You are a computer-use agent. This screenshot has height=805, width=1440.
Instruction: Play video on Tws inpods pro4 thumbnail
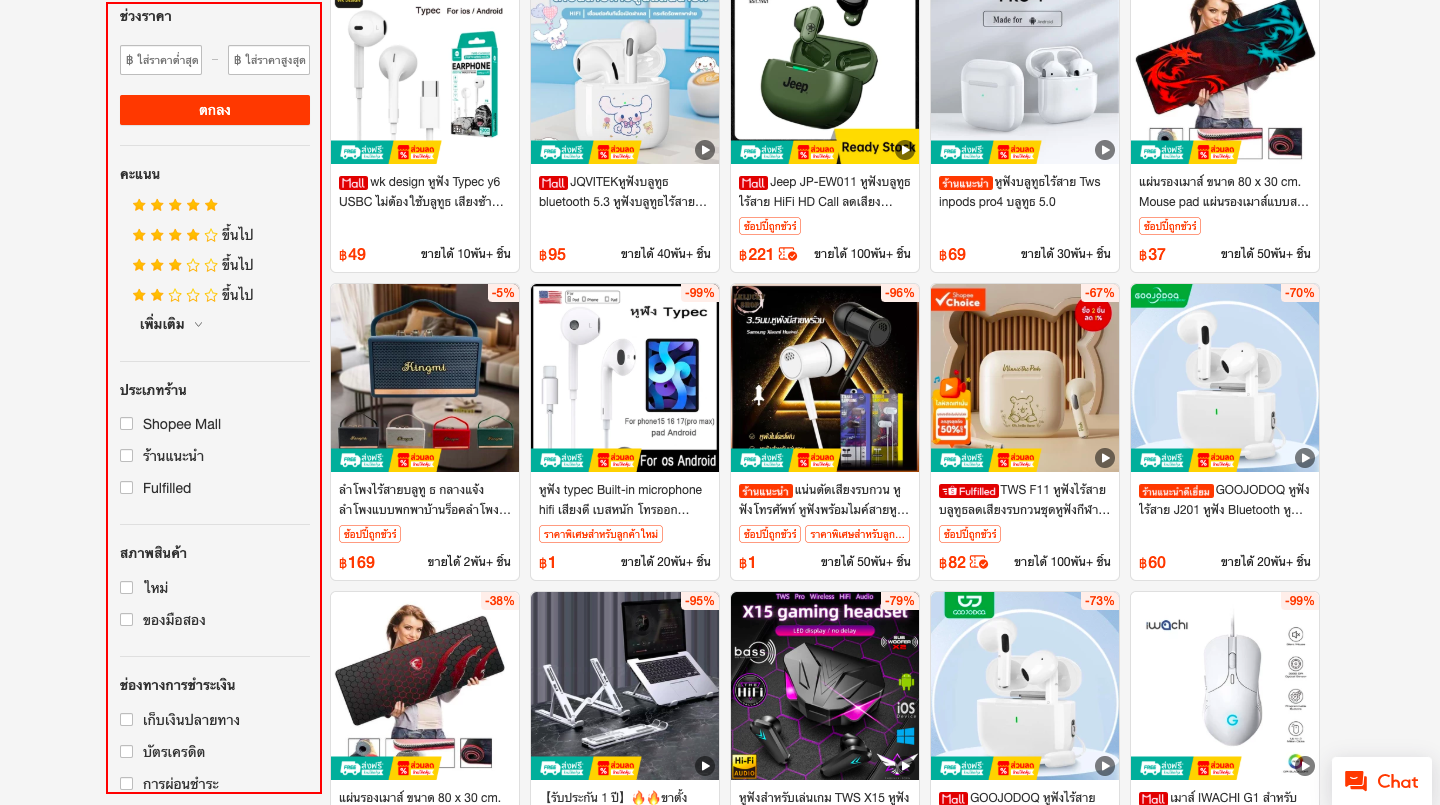[1105, 150]
